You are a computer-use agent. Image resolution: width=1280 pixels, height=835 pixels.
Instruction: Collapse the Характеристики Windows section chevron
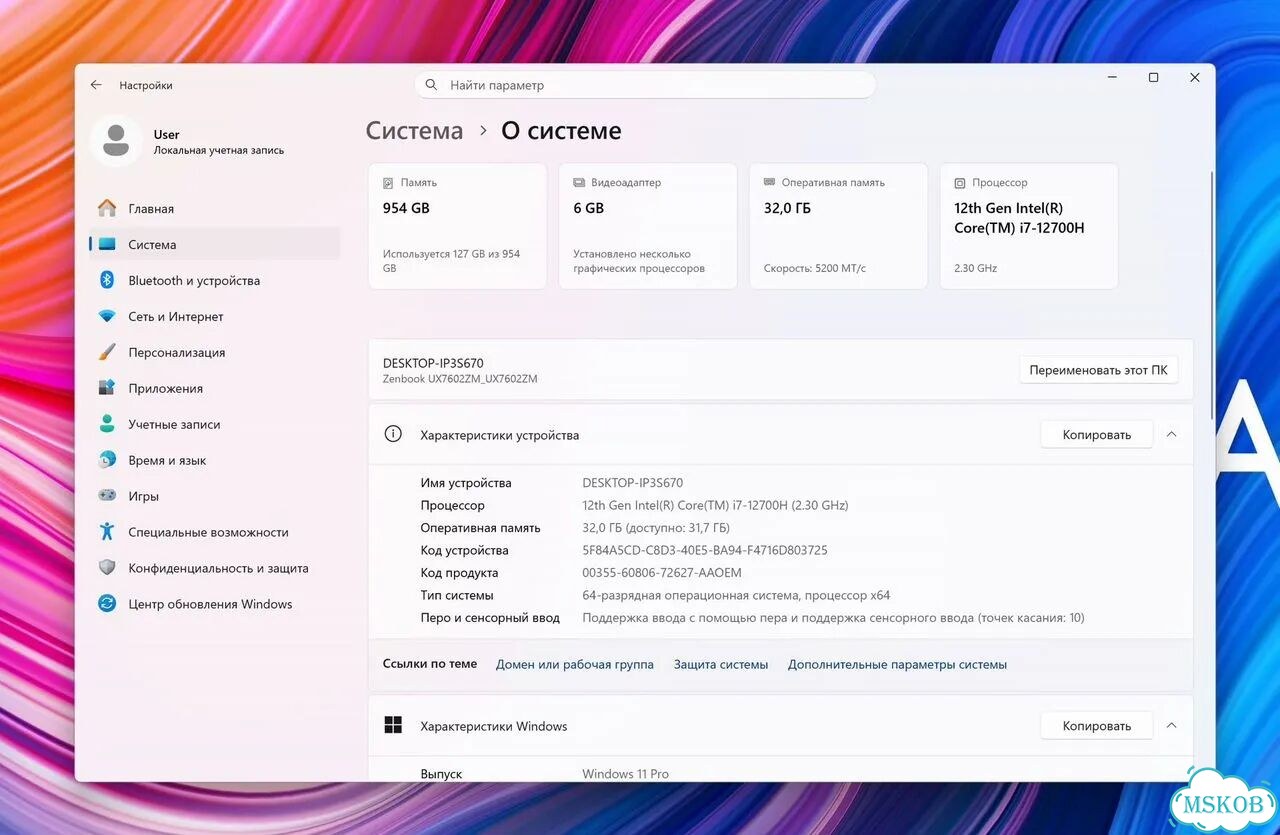pyautogui.click(x=1171, y=726)
